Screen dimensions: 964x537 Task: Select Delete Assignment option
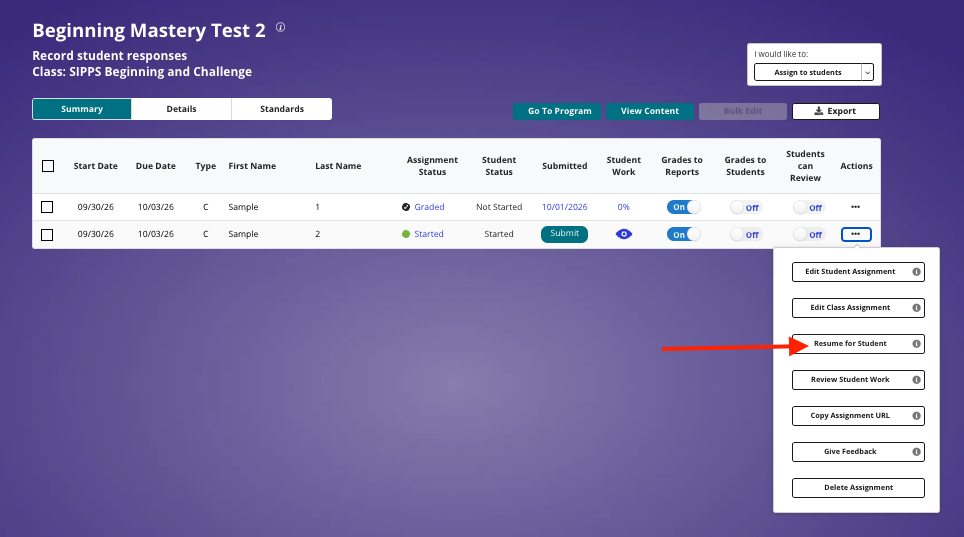point(858,488)
